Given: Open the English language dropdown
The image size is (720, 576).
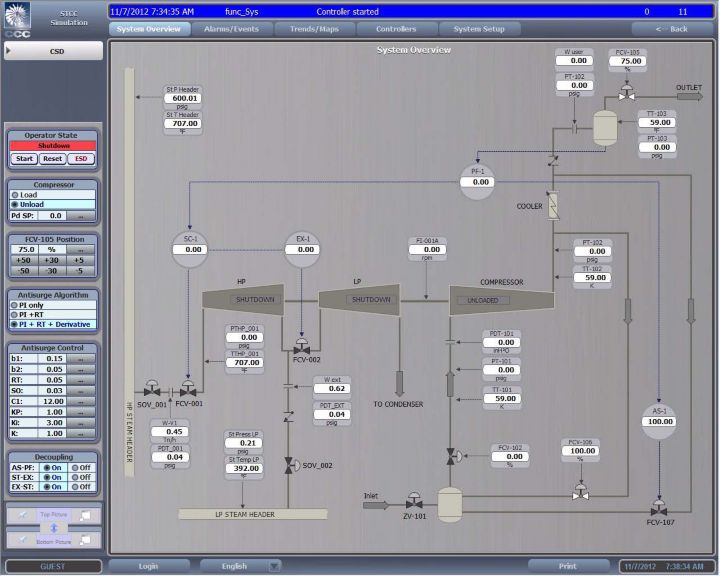Looking at the screenshot, I should pyautogui.click(x=274, y=566).
